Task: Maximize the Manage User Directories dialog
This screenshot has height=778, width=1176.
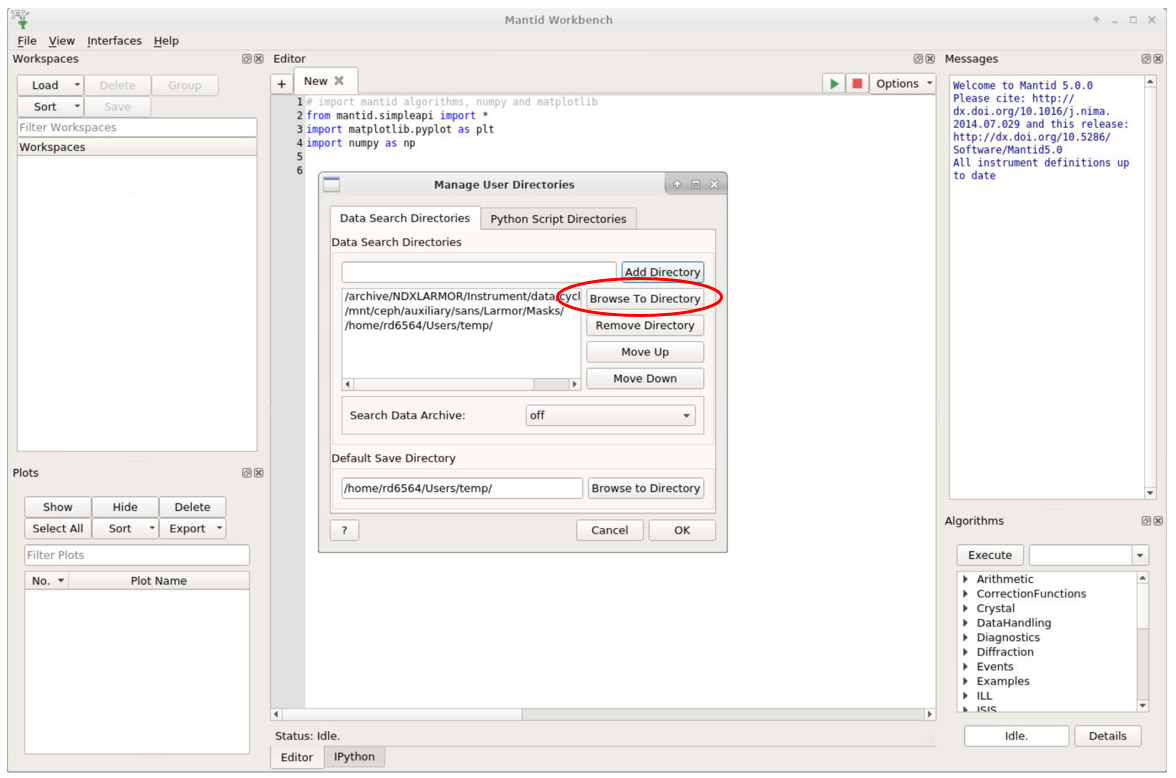Action: tap(695, 185)
